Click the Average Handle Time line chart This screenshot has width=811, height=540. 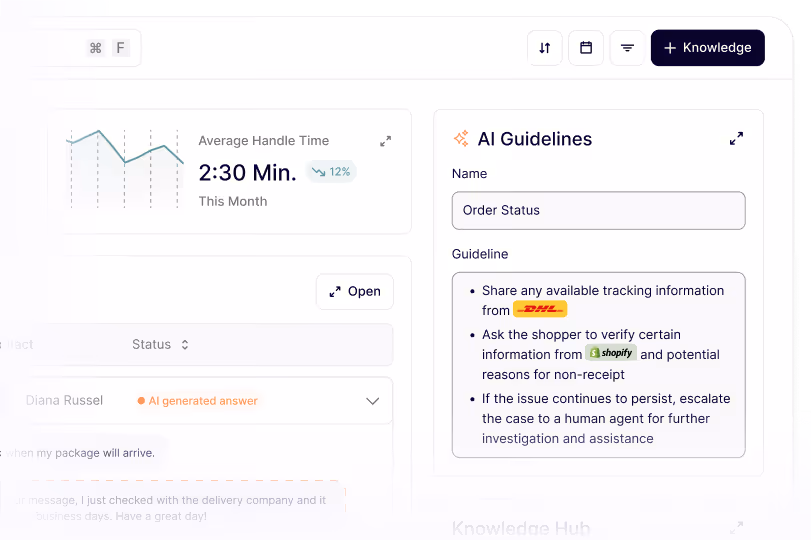(125, 169)
